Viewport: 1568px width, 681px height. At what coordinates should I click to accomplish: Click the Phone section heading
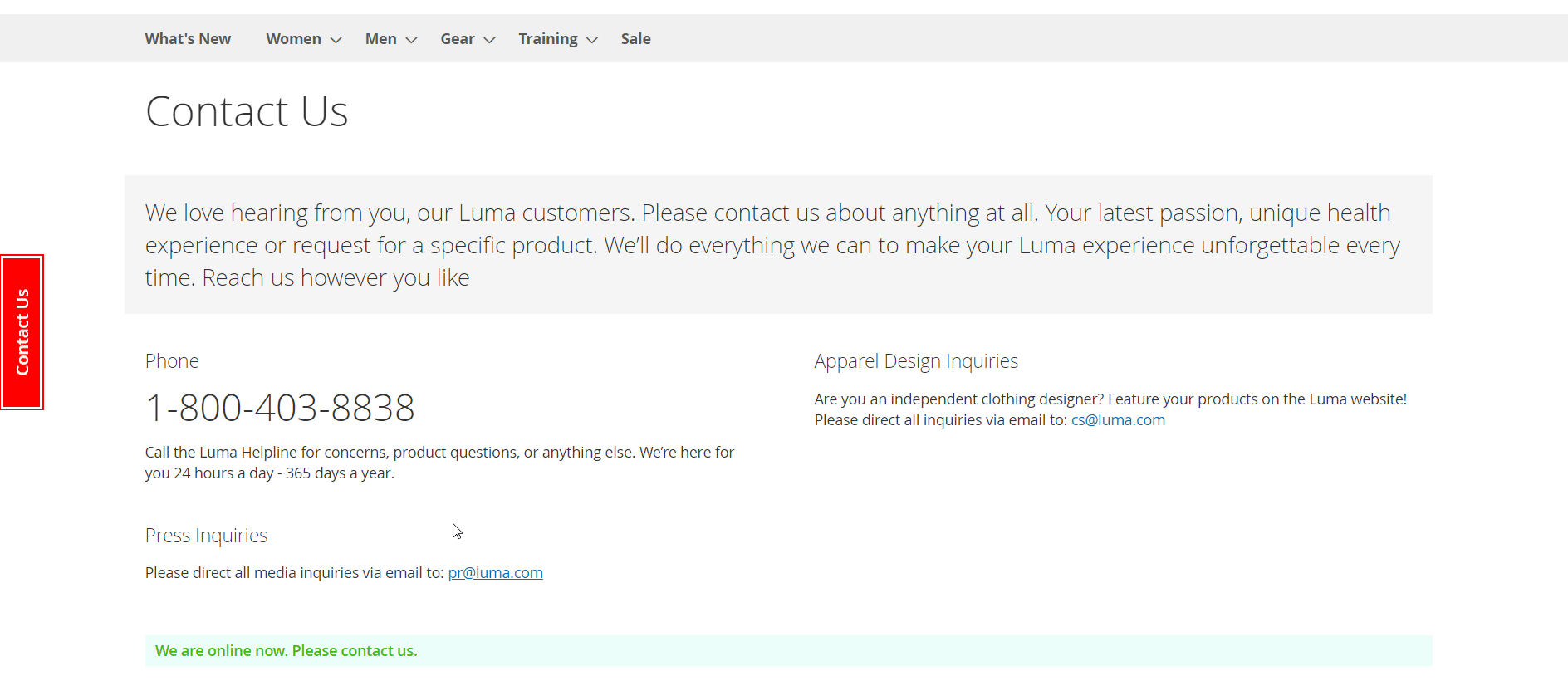172,361
